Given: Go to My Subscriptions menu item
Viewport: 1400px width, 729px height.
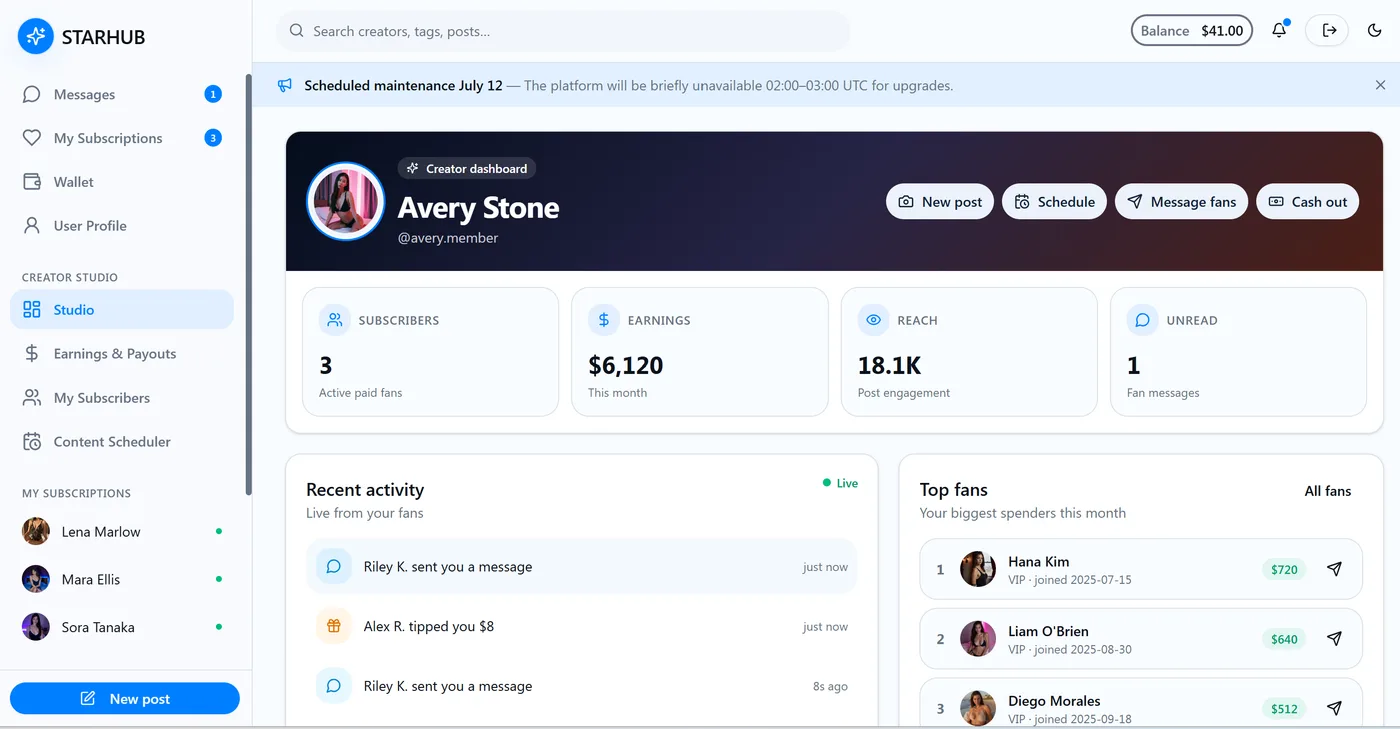Looking at the screenshot, I should 122,138.
